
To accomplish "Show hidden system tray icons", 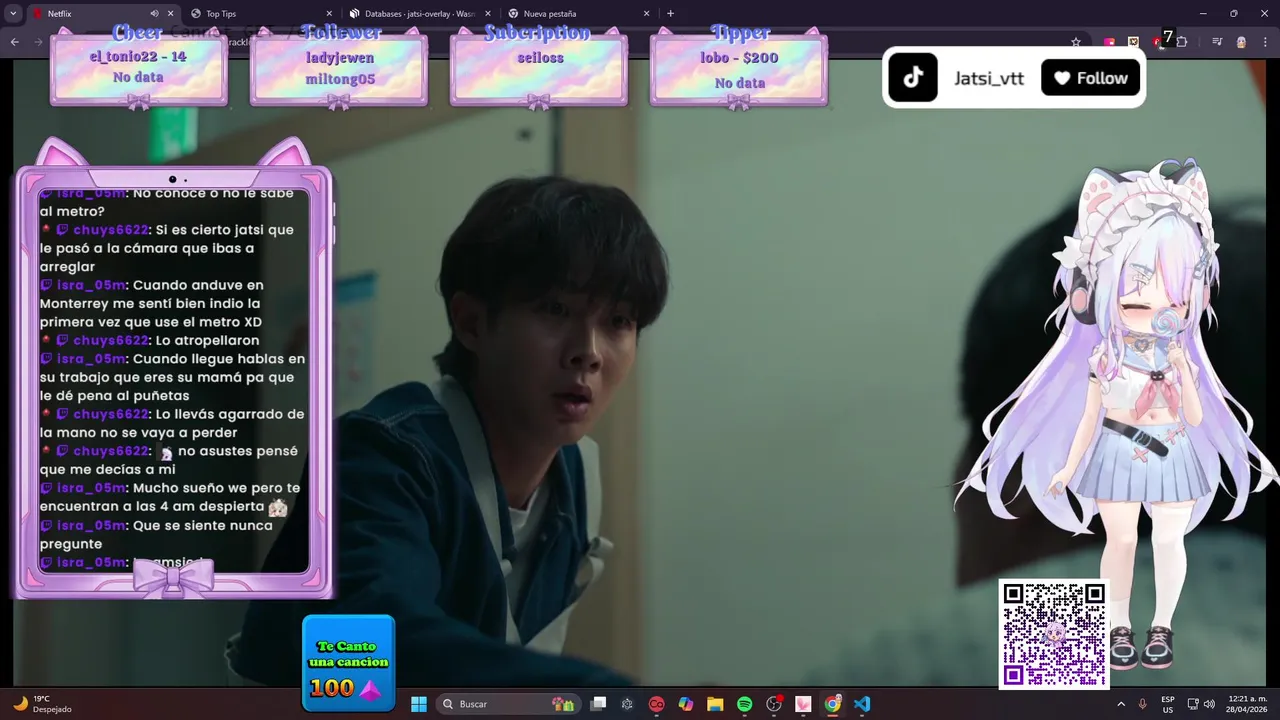I will point(1120,704).
